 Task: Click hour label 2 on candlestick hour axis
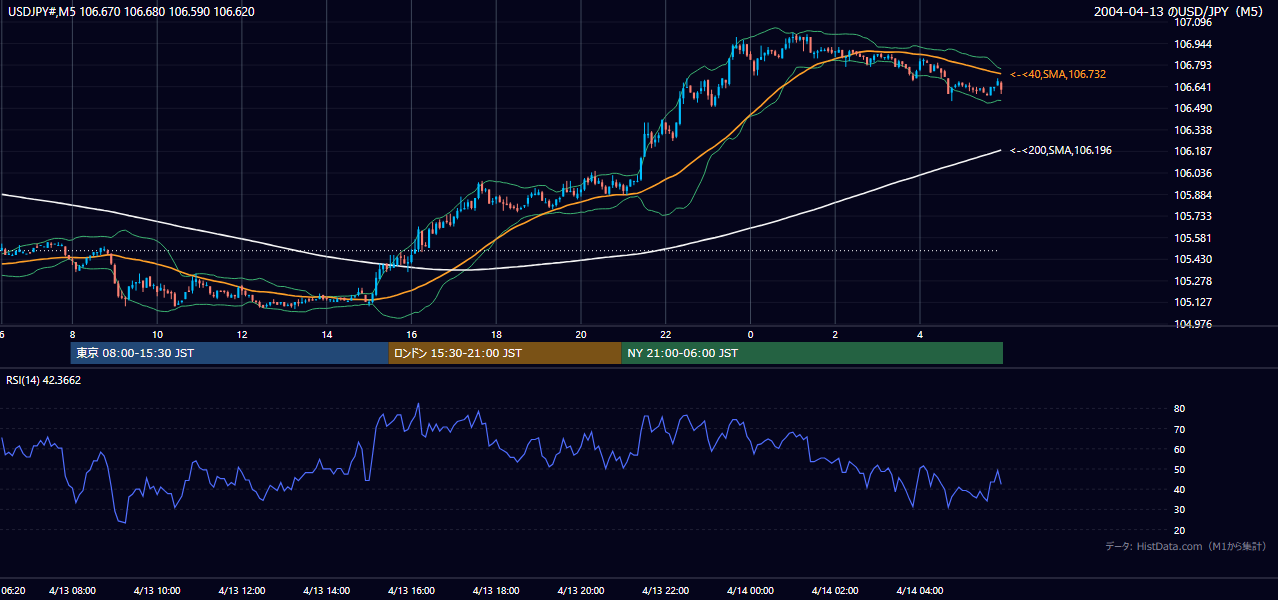(835, 334)
